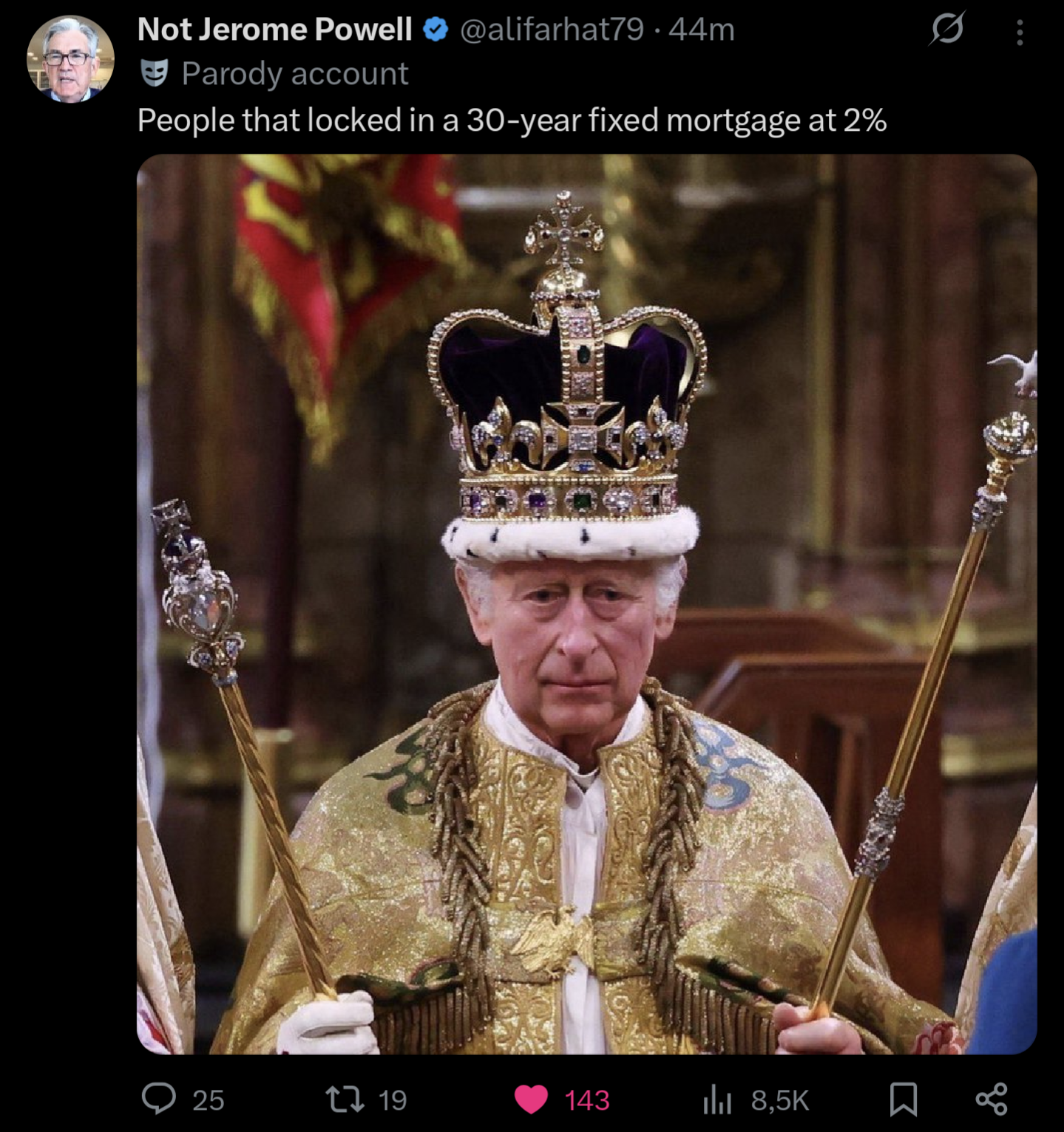This screenshot has height=1132, width=1064.
Task: Open the Grok explain-post icon
Action: tap(947, 30)
